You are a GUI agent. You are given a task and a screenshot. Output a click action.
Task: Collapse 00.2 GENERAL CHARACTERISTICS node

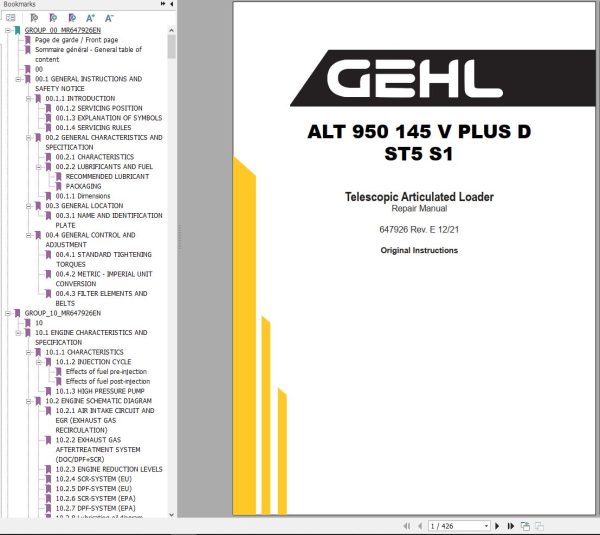28,138
